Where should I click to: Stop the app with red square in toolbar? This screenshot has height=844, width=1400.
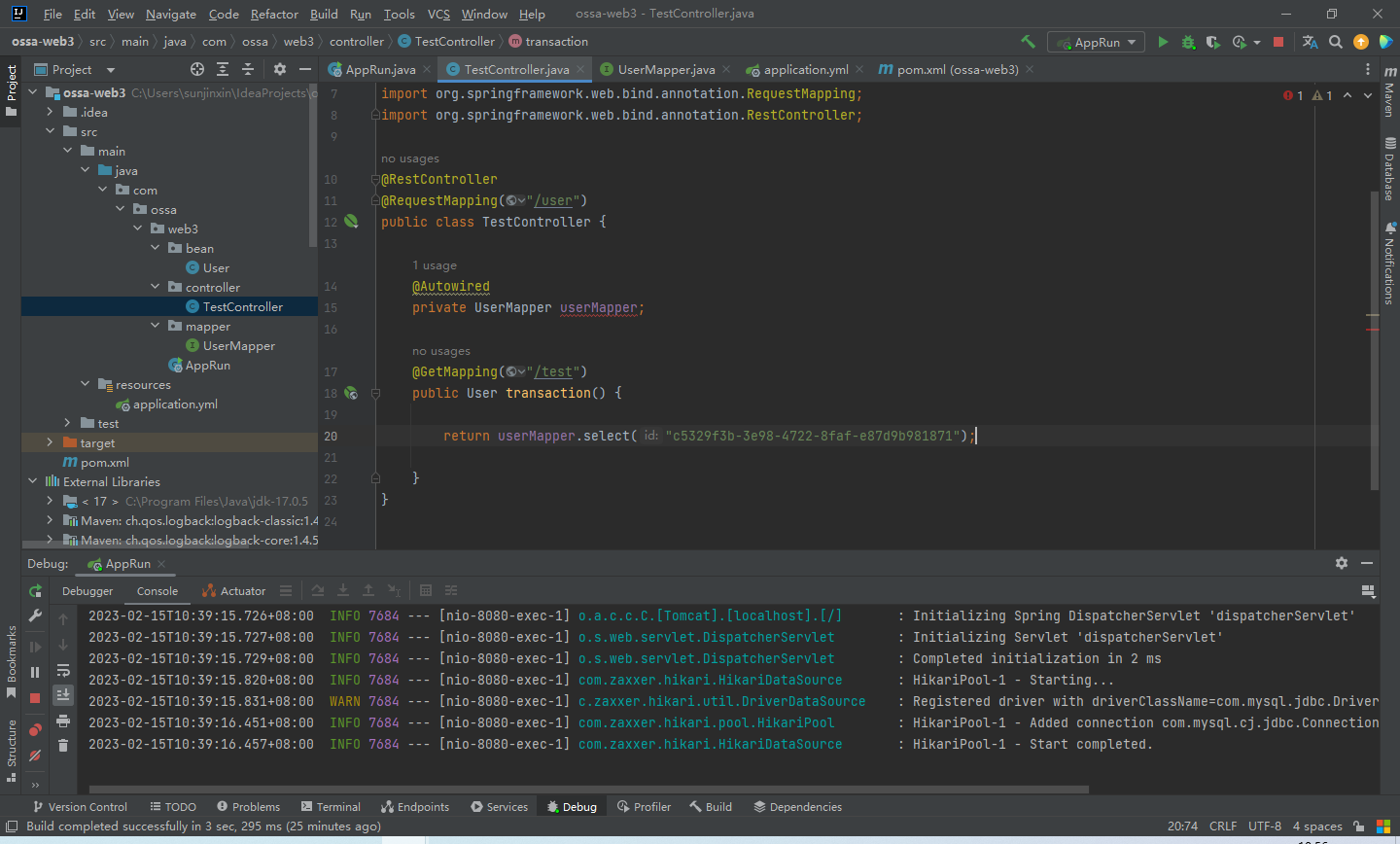pyautogui.click(x=1278, y=42)
